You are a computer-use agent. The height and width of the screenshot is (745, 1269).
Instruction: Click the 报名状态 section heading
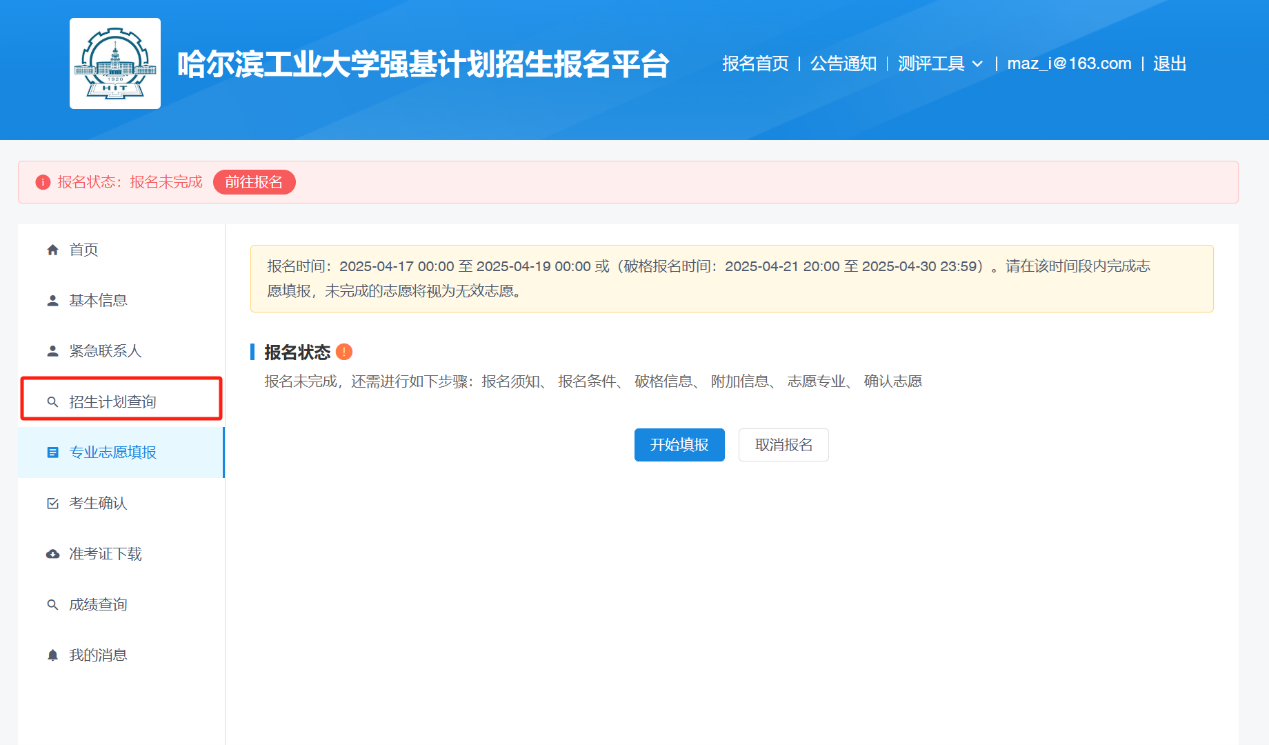tap(297, 352)
